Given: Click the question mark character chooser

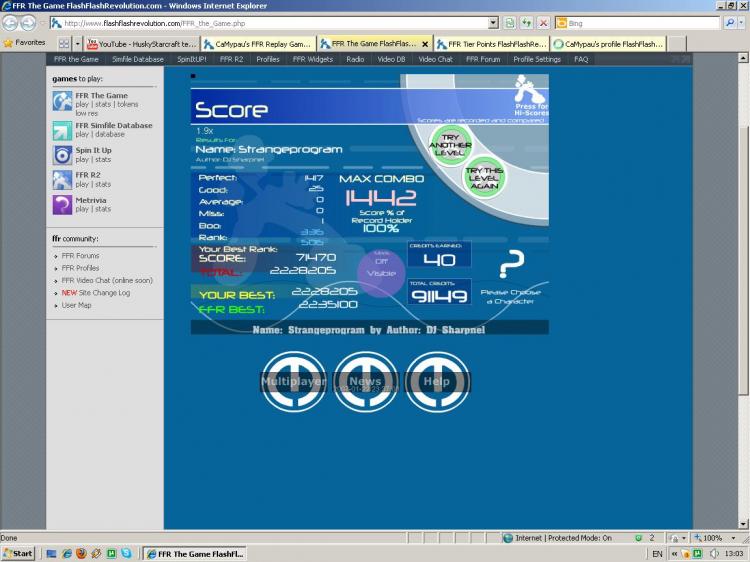Looking at the screenshot, I should click(x=511, y=264).
